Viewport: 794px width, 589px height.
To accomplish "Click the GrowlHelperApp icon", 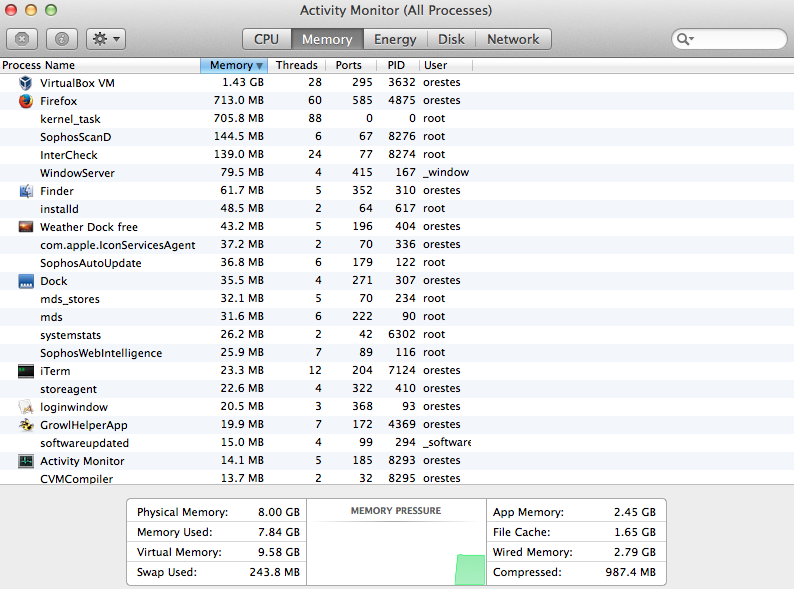I will click(x=26, y=425).
